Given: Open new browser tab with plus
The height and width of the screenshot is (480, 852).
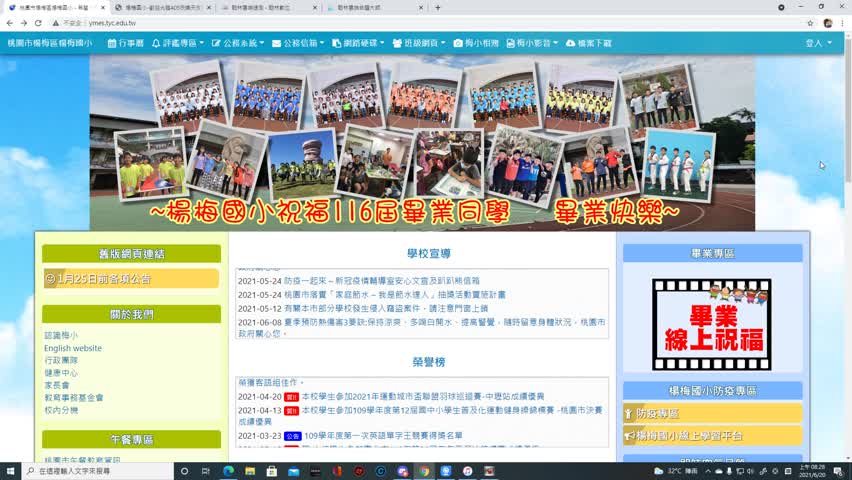Looking at the screenshot, I should [437, 8].
